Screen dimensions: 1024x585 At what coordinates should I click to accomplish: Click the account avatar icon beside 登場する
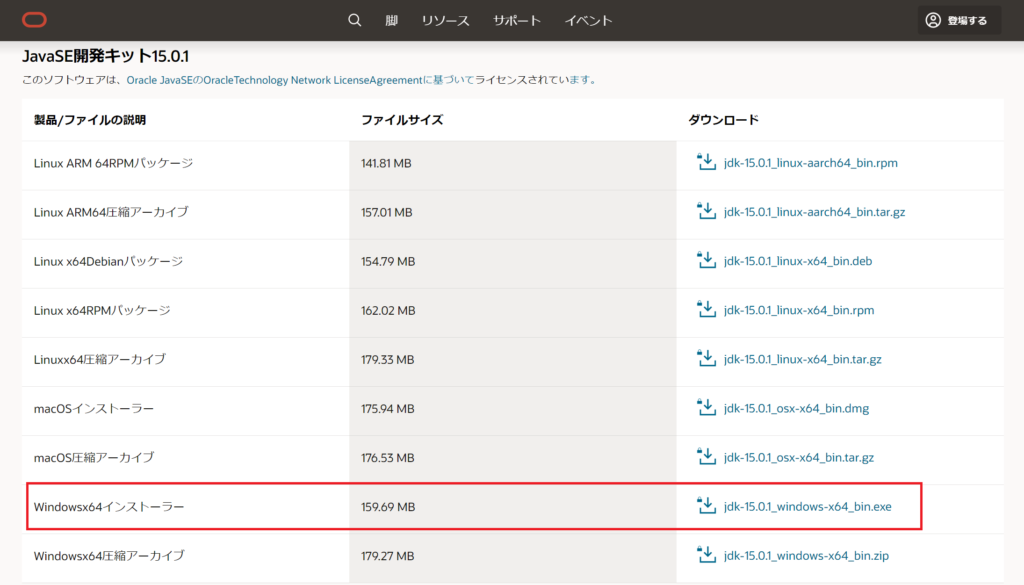point(933,20)
